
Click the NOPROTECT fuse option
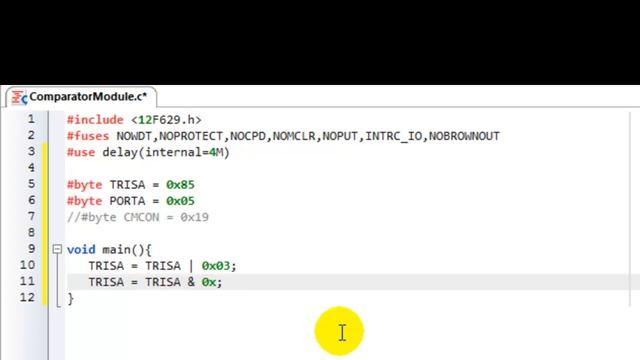point(191,136)
